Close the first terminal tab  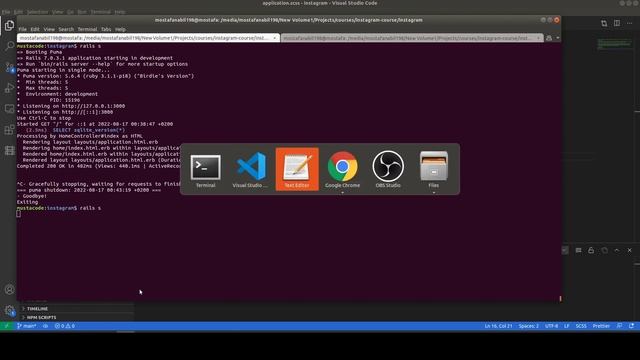click(x=274, y=38)
